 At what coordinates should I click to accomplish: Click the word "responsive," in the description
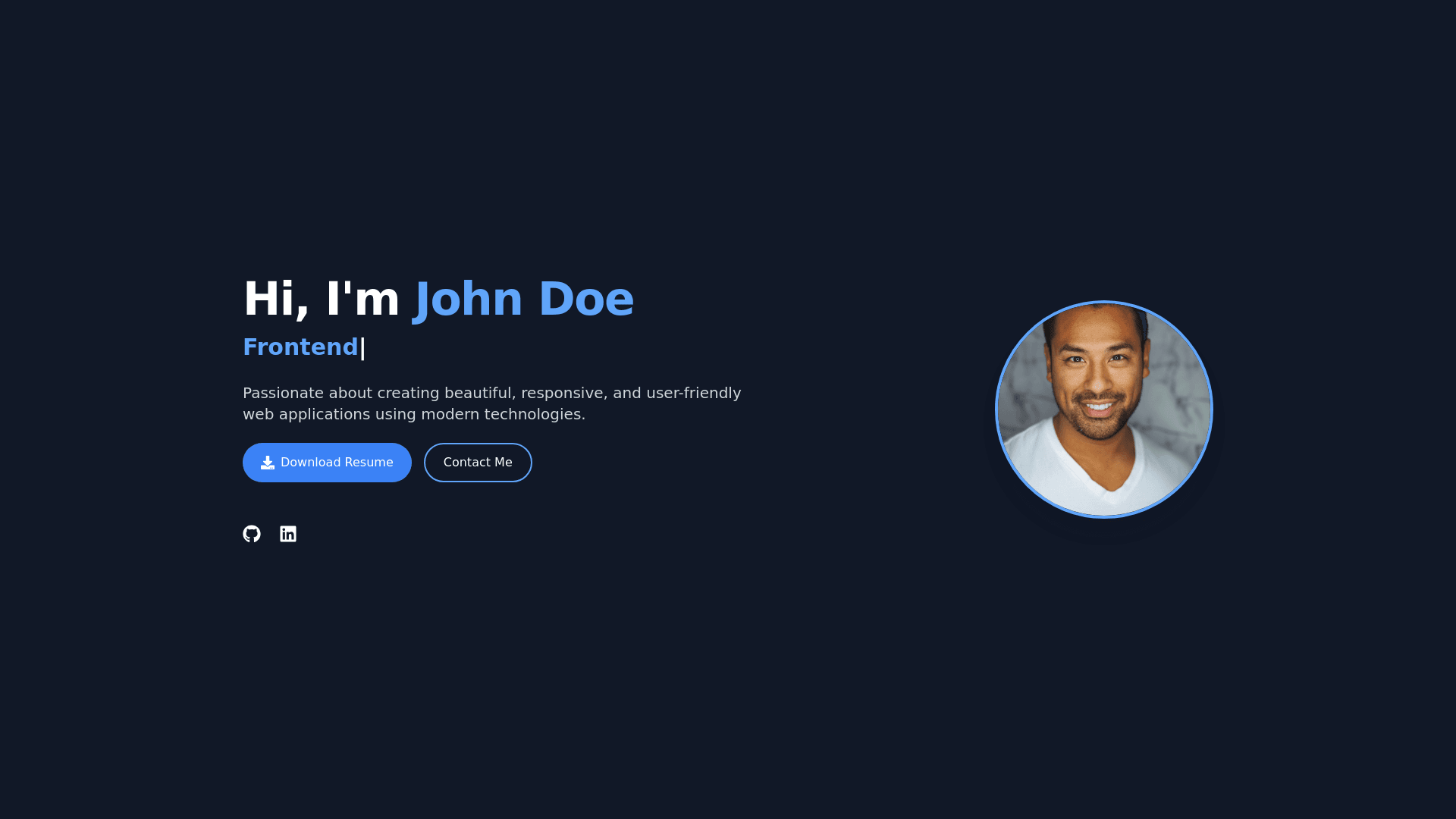pyautogui.click(x=563, y=393)
